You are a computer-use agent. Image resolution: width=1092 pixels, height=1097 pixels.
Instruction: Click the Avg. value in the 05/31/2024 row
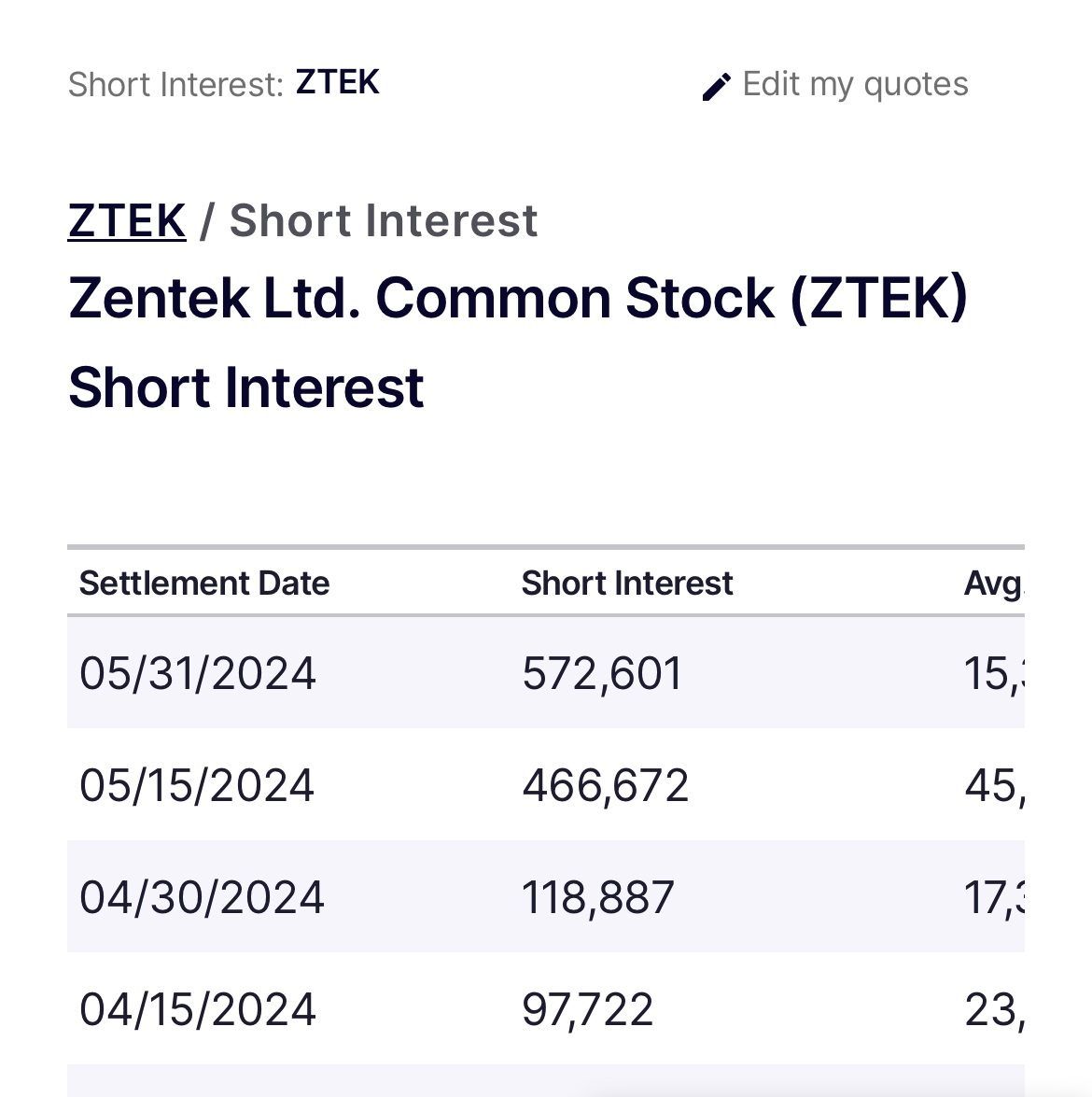[x=993, y=673]
